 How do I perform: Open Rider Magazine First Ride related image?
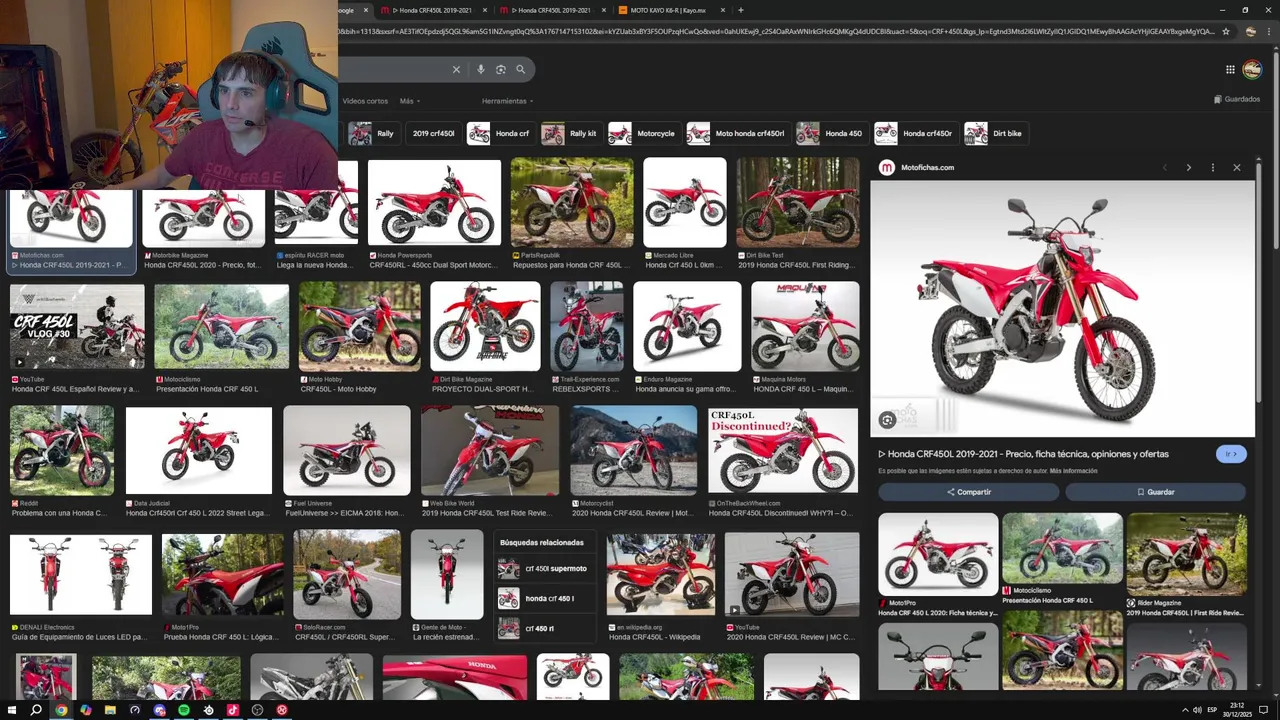pyautogui.click(x=1186, y=555)
